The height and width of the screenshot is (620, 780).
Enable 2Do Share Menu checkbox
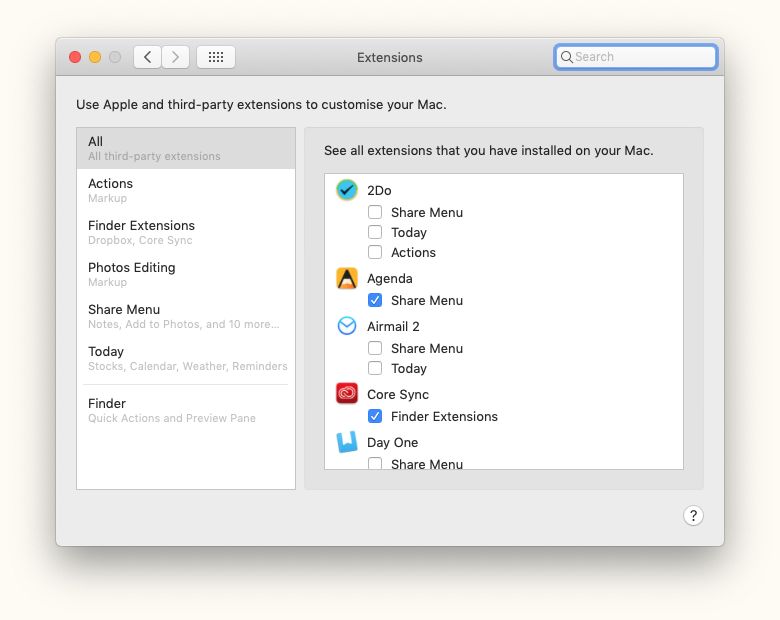click(x=375, y=212)
